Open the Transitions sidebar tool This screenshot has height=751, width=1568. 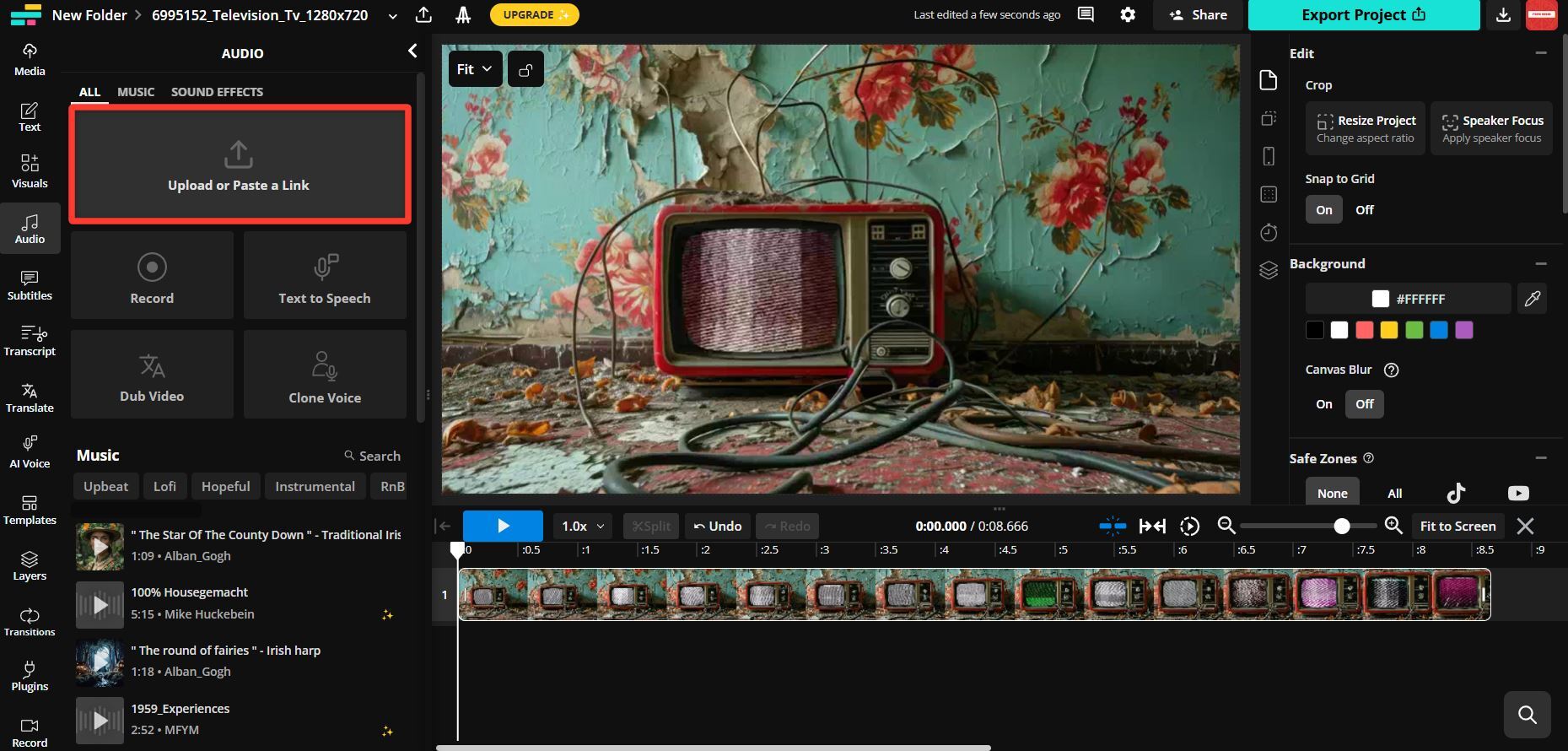click(x=30, y=621)
